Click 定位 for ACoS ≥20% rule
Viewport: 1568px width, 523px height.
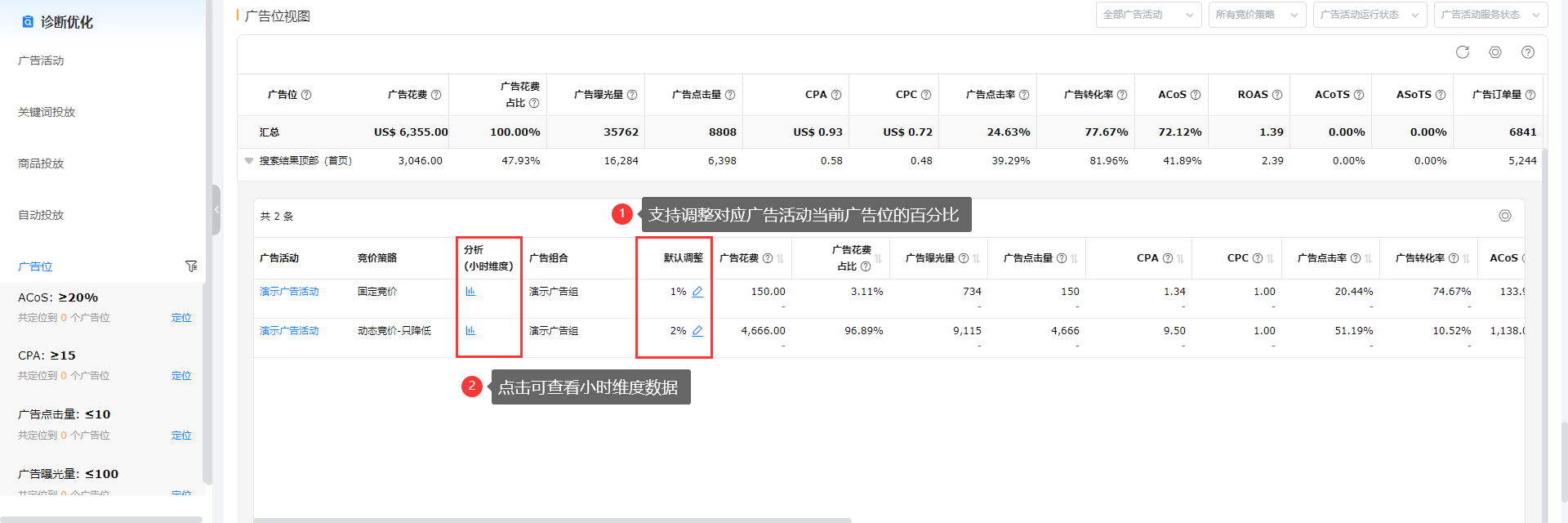point(181,318)
